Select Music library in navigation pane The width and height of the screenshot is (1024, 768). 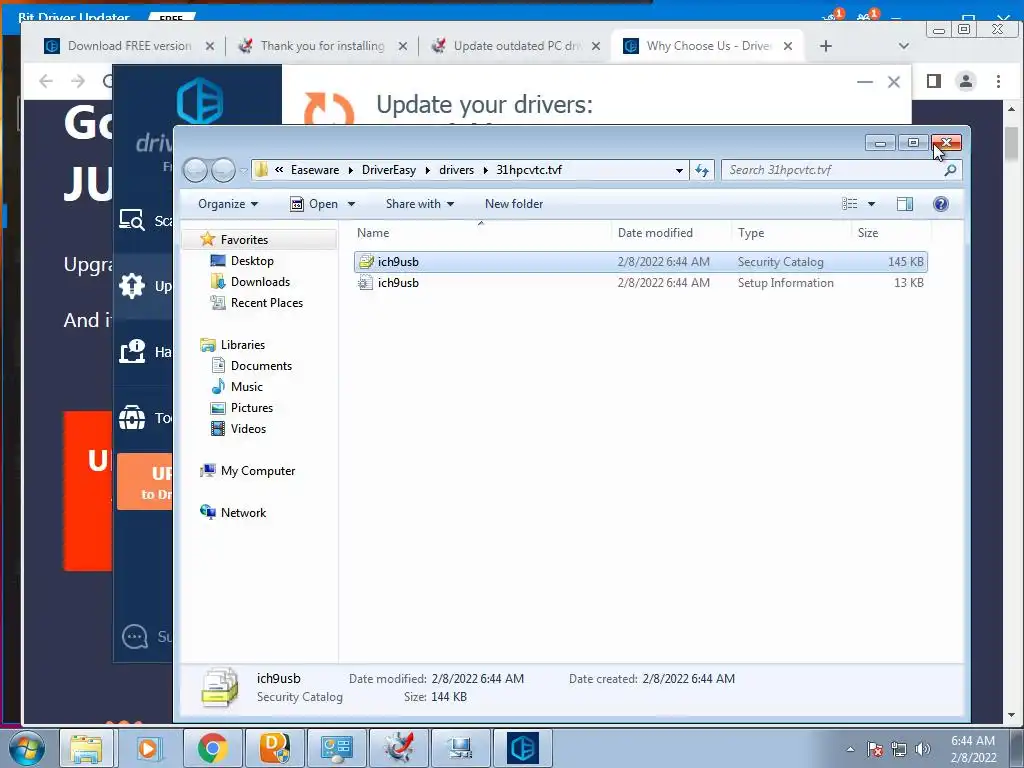246,387
